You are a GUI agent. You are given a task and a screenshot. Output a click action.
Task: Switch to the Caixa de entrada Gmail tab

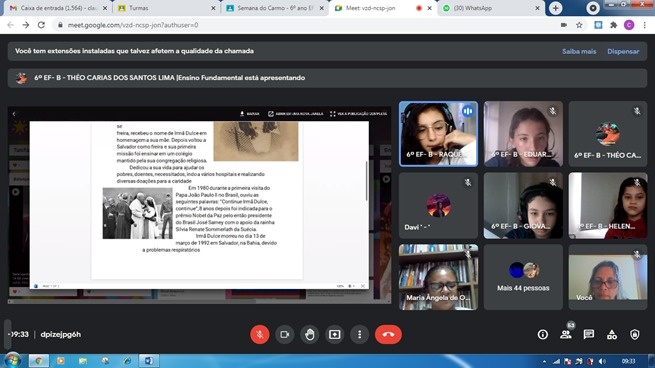tap(58, 8)
